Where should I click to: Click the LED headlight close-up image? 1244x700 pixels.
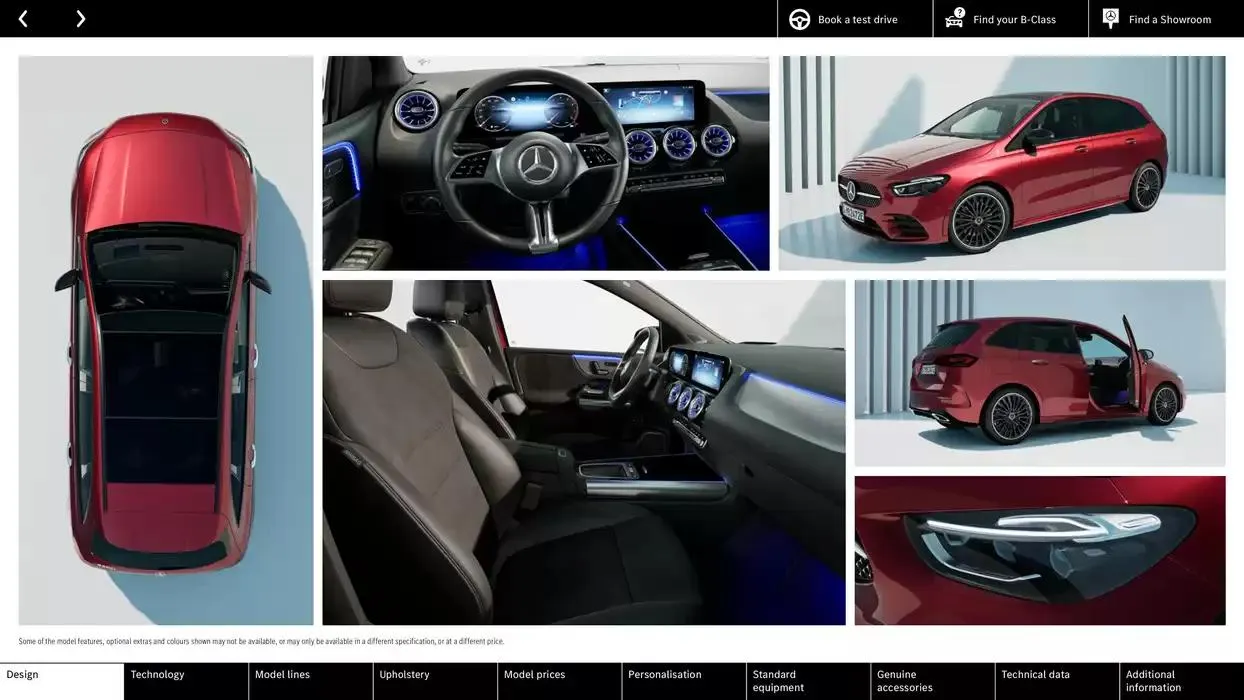click(1039, 550)
